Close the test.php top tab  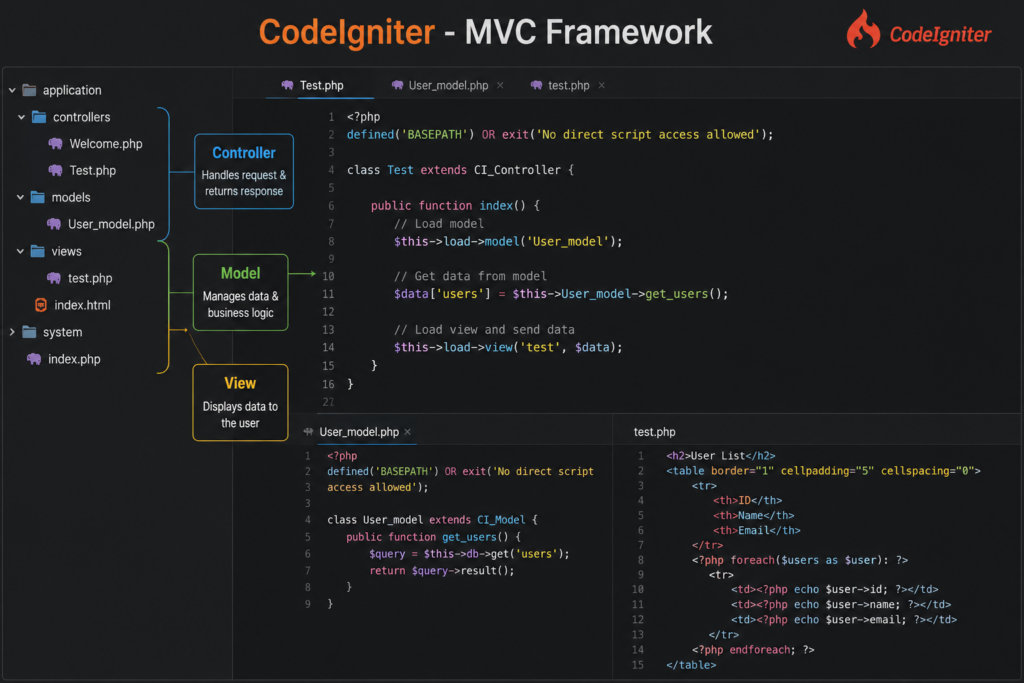click(x=601, y=86)
